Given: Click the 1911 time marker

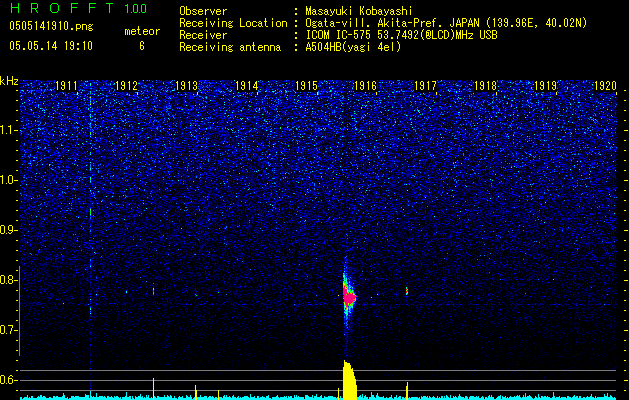Looking at the screenshot, I should click(x=66, y=86).
